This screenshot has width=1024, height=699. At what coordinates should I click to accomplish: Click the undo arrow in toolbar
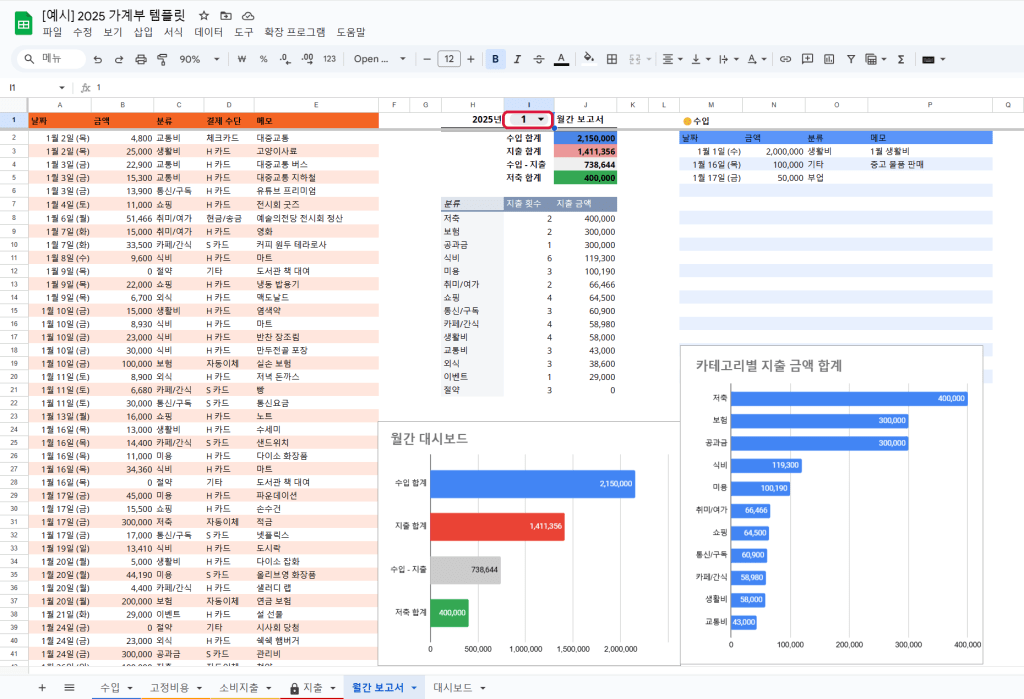pyautogui.click(x=97, y=59)
